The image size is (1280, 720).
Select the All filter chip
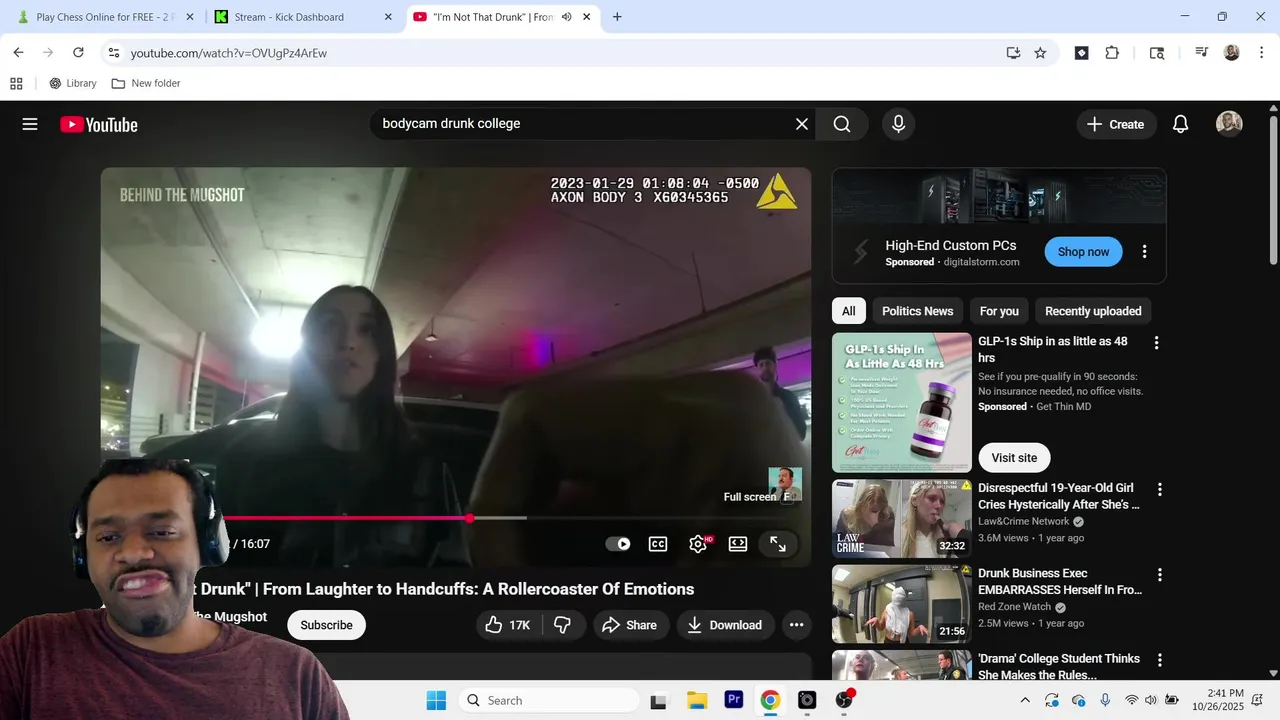tap(848, 311)
